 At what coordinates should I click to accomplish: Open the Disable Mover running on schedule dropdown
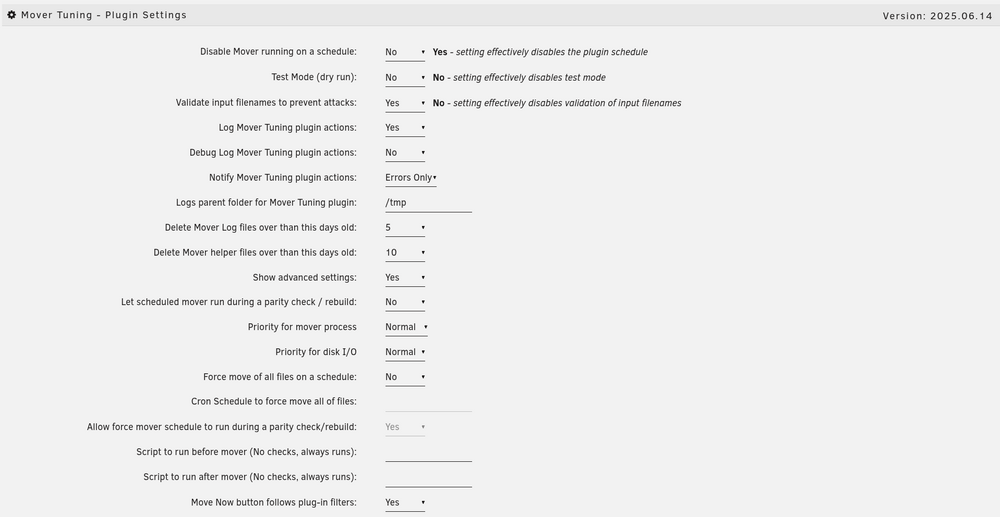tap(405, 52)
